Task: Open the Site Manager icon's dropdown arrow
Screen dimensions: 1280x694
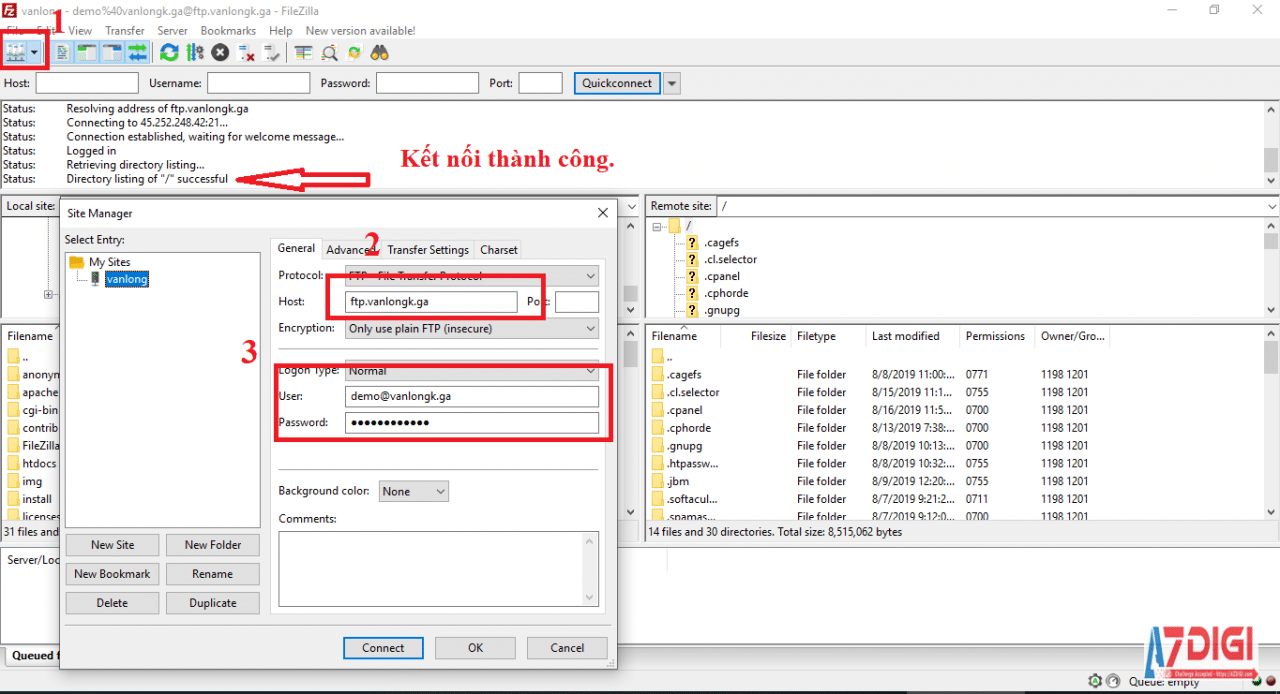Action: pos(35,52)
